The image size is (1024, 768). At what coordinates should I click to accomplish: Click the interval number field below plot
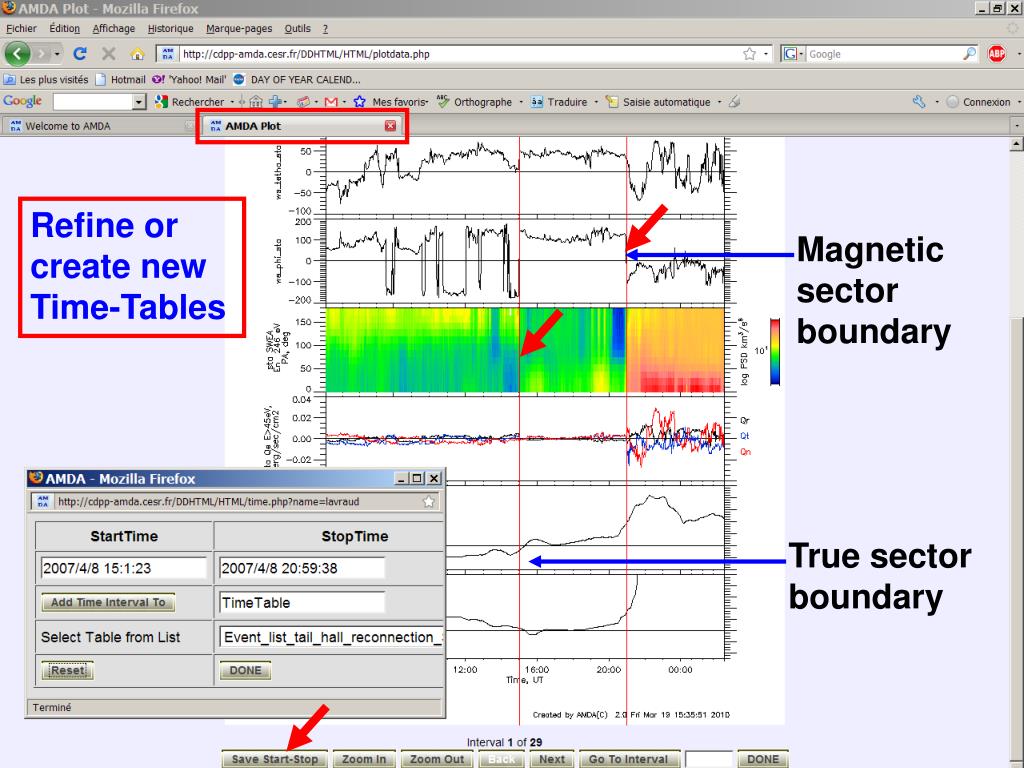pos(709,759)
